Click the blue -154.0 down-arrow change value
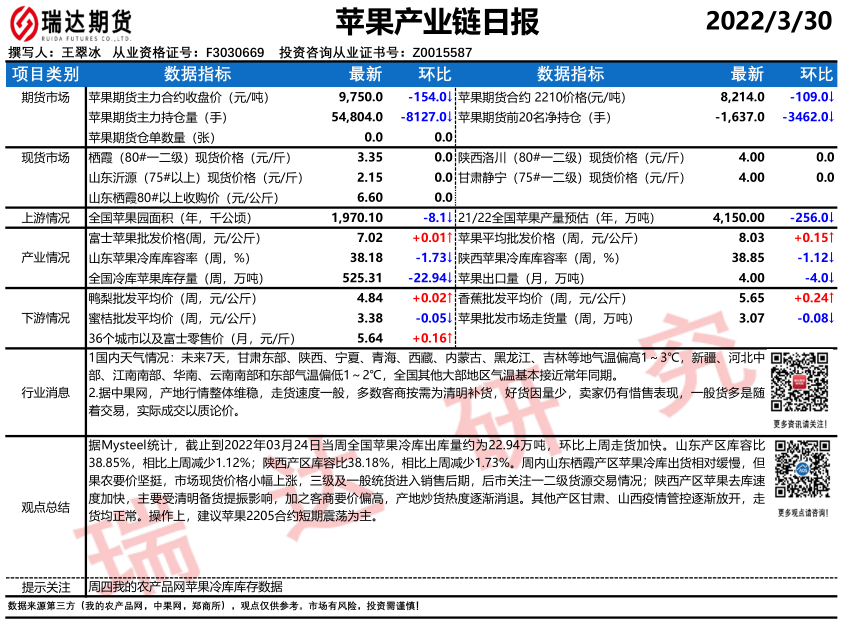842x623 pixels. (x=432, y=98)
